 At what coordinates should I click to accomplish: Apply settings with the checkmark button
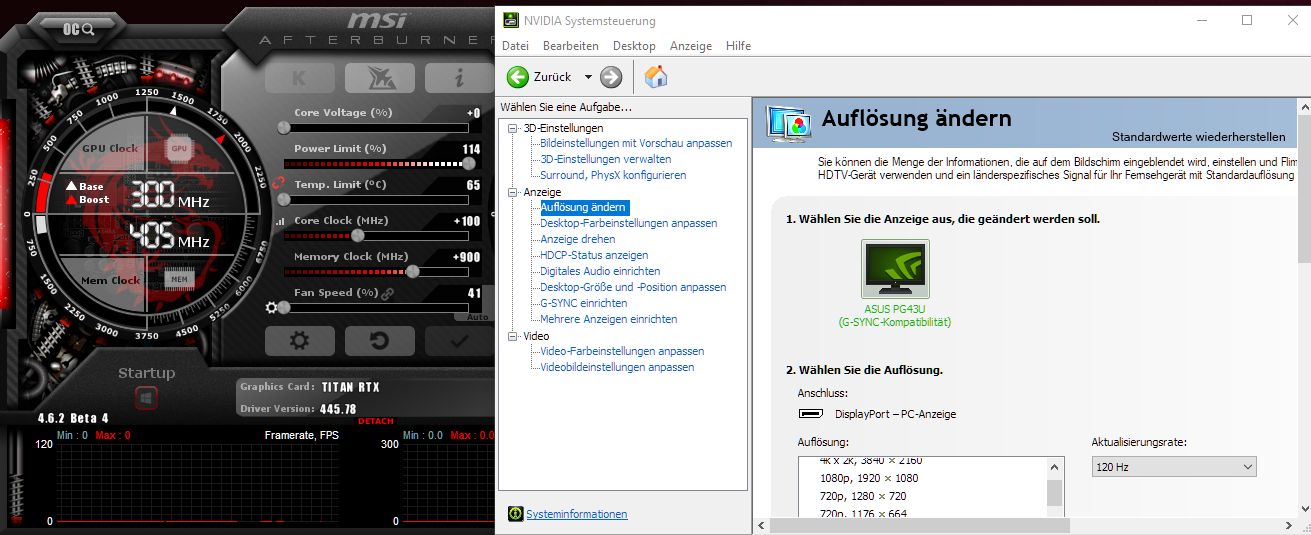coord(459,341)
